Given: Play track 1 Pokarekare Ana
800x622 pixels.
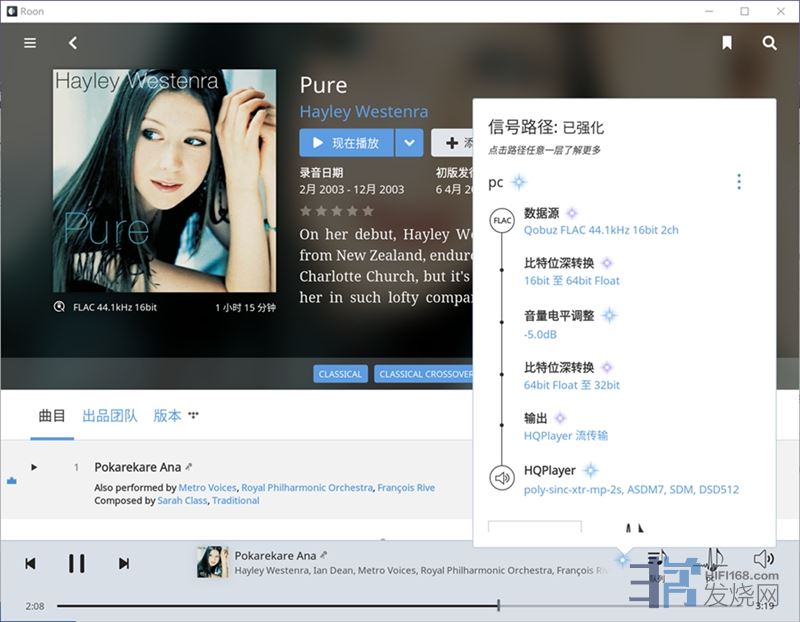Looking at the screenshot, I should pos(34,467).
